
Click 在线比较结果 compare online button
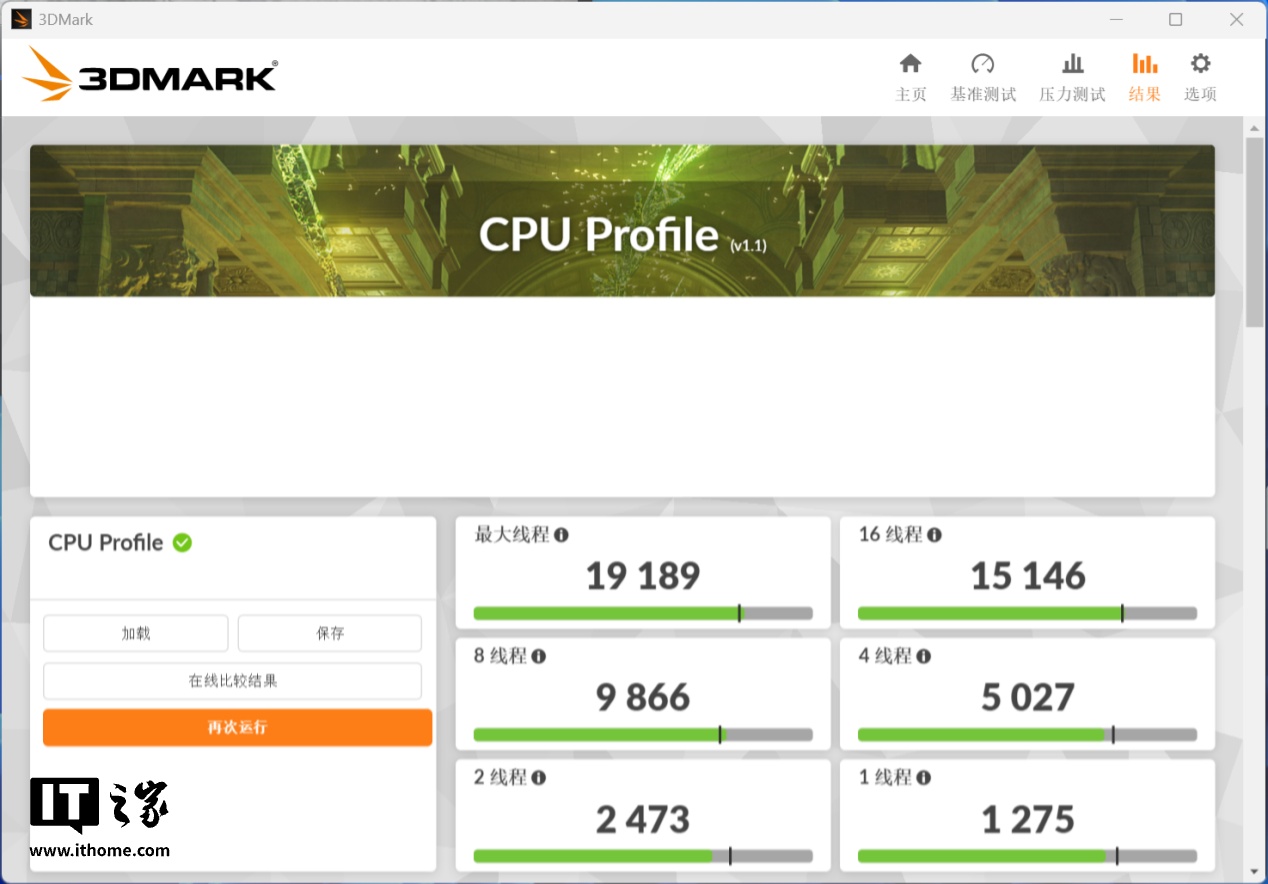coord(232,681)
